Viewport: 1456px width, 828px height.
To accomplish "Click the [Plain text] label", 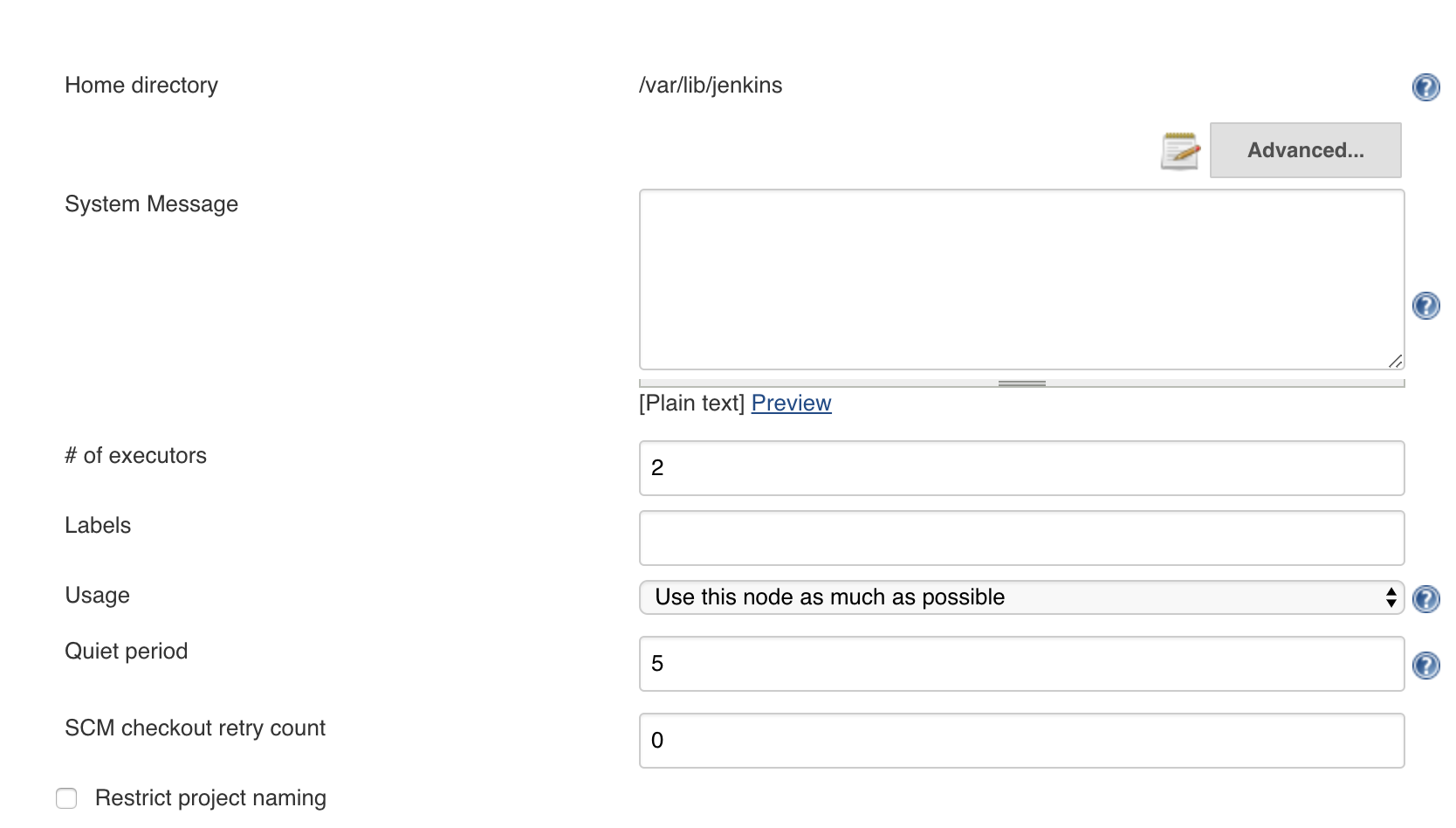I will (691, 403).
